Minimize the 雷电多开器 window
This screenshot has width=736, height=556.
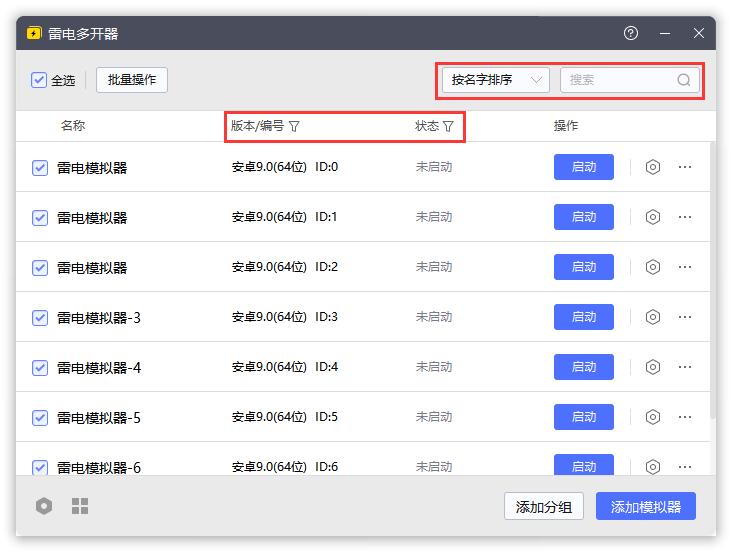coord(665,33)
